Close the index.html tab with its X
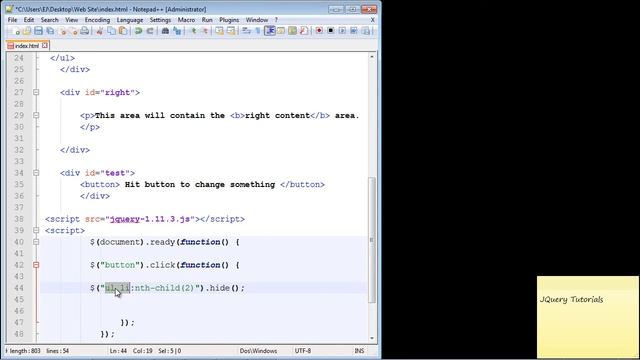 click(44, 45)
